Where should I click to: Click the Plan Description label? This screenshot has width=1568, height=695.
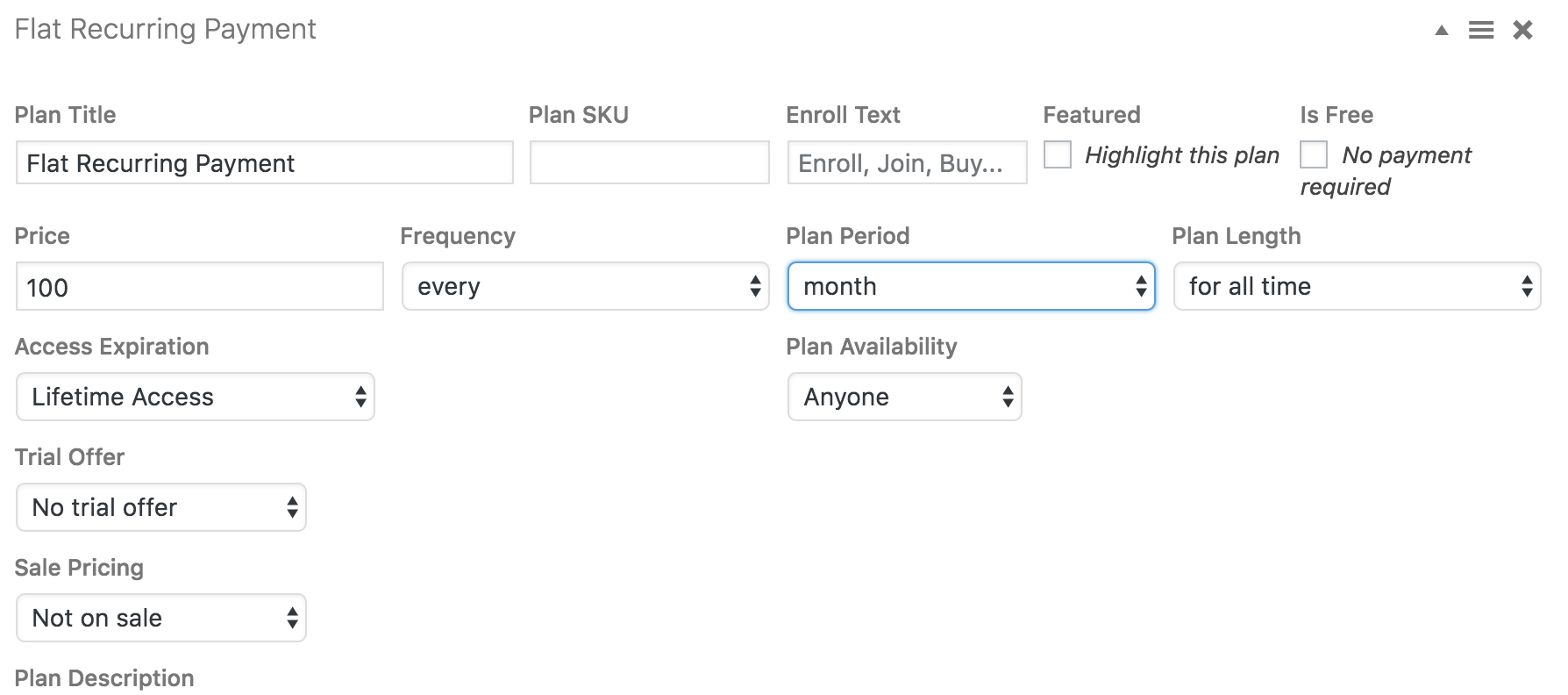point(104,678)
